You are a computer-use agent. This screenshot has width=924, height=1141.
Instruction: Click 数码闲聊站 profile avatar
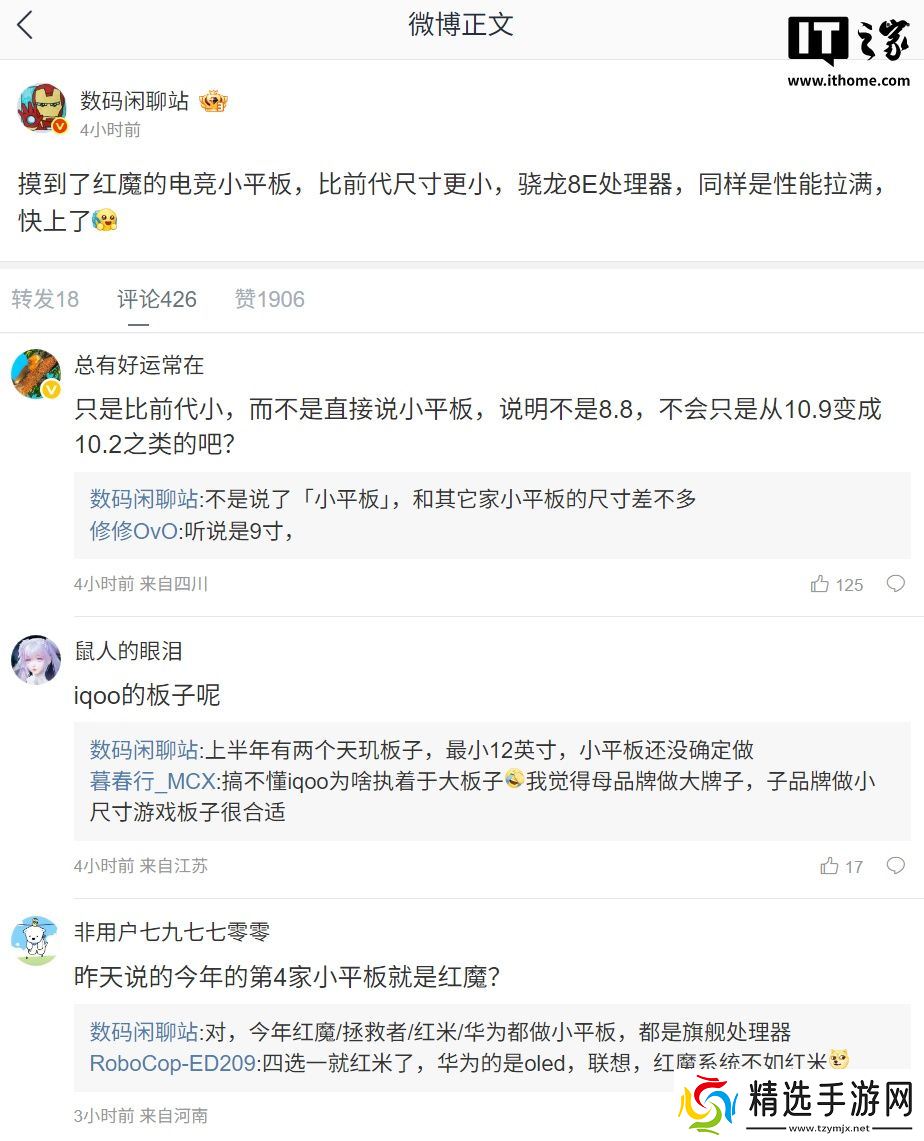coord(42,109)
